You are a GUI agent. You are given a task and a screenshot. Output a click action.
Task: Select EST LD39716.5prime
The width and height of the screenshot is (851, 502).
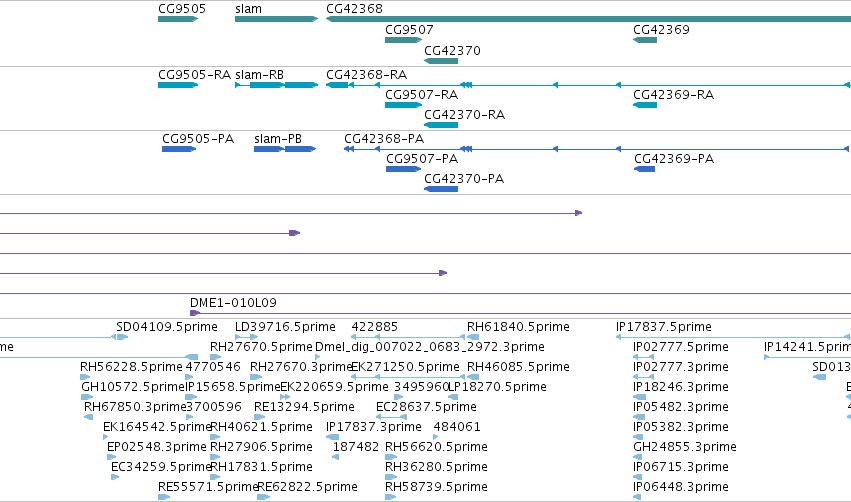[285, 327]
